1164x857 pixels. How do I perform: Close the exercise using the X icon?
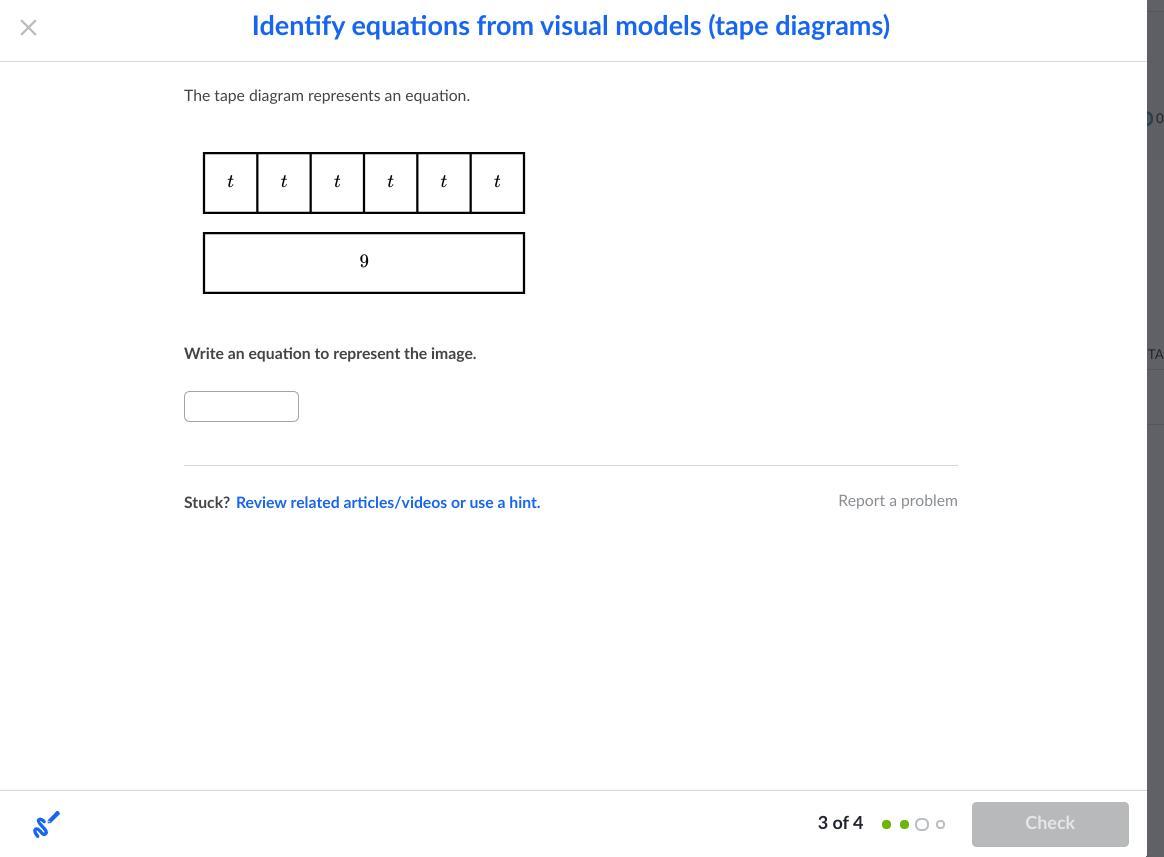28,28
